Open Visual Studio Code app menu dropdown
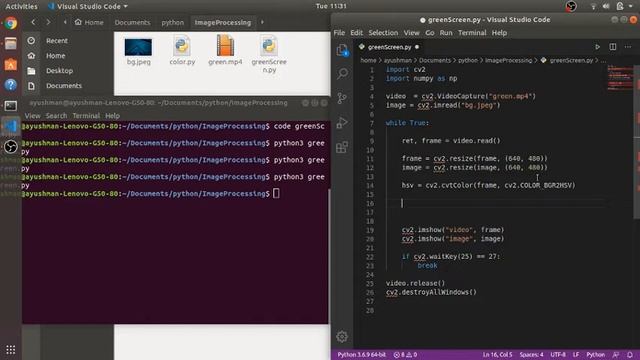The width and height of the screenshot is (640, 360). 88,7
